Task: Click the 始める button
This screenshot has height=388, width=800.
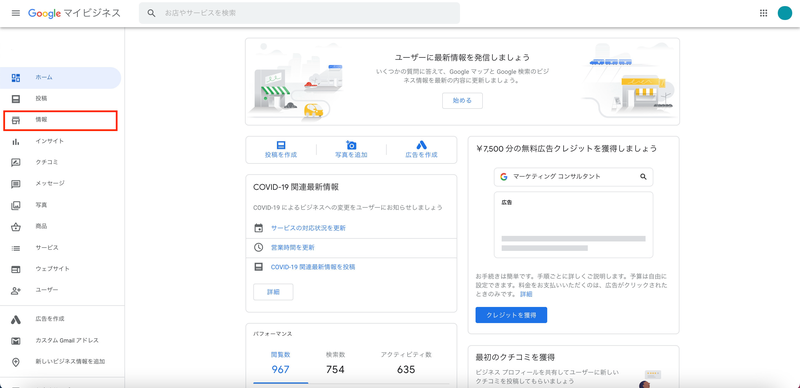Action: (x=462, y=101)
